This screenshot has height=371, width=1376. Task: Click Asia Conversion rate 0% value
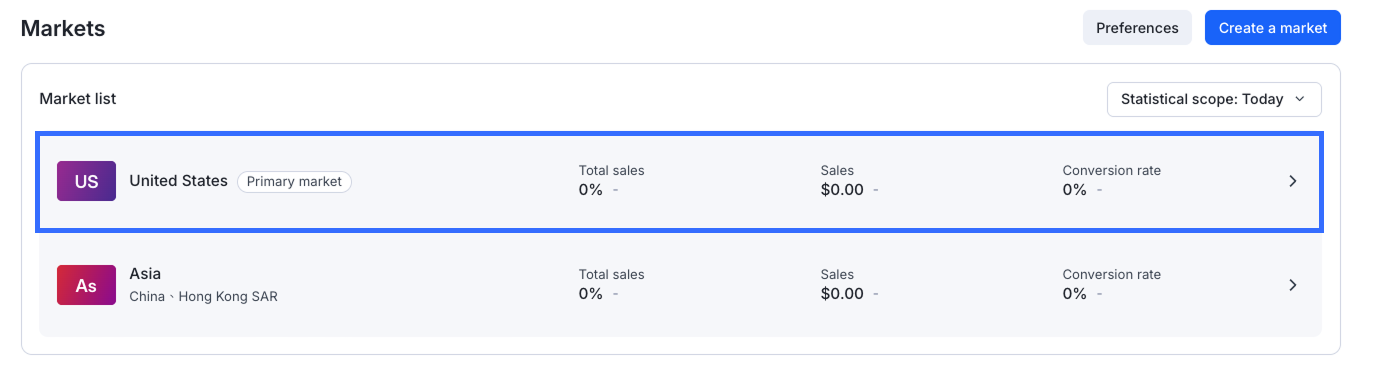[1075, 293]
